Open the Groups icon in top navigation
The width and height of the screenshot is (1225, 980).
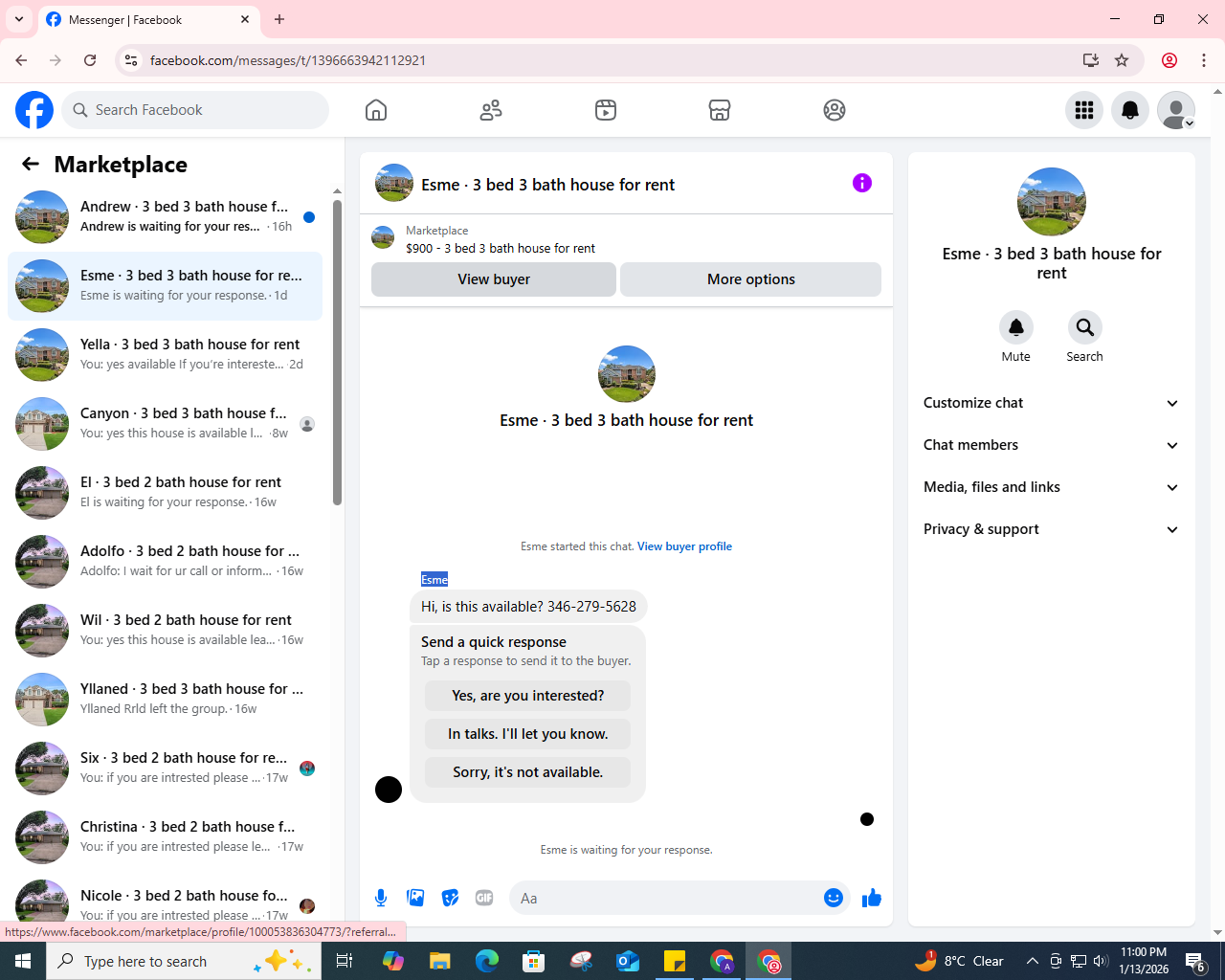[835, 110]
